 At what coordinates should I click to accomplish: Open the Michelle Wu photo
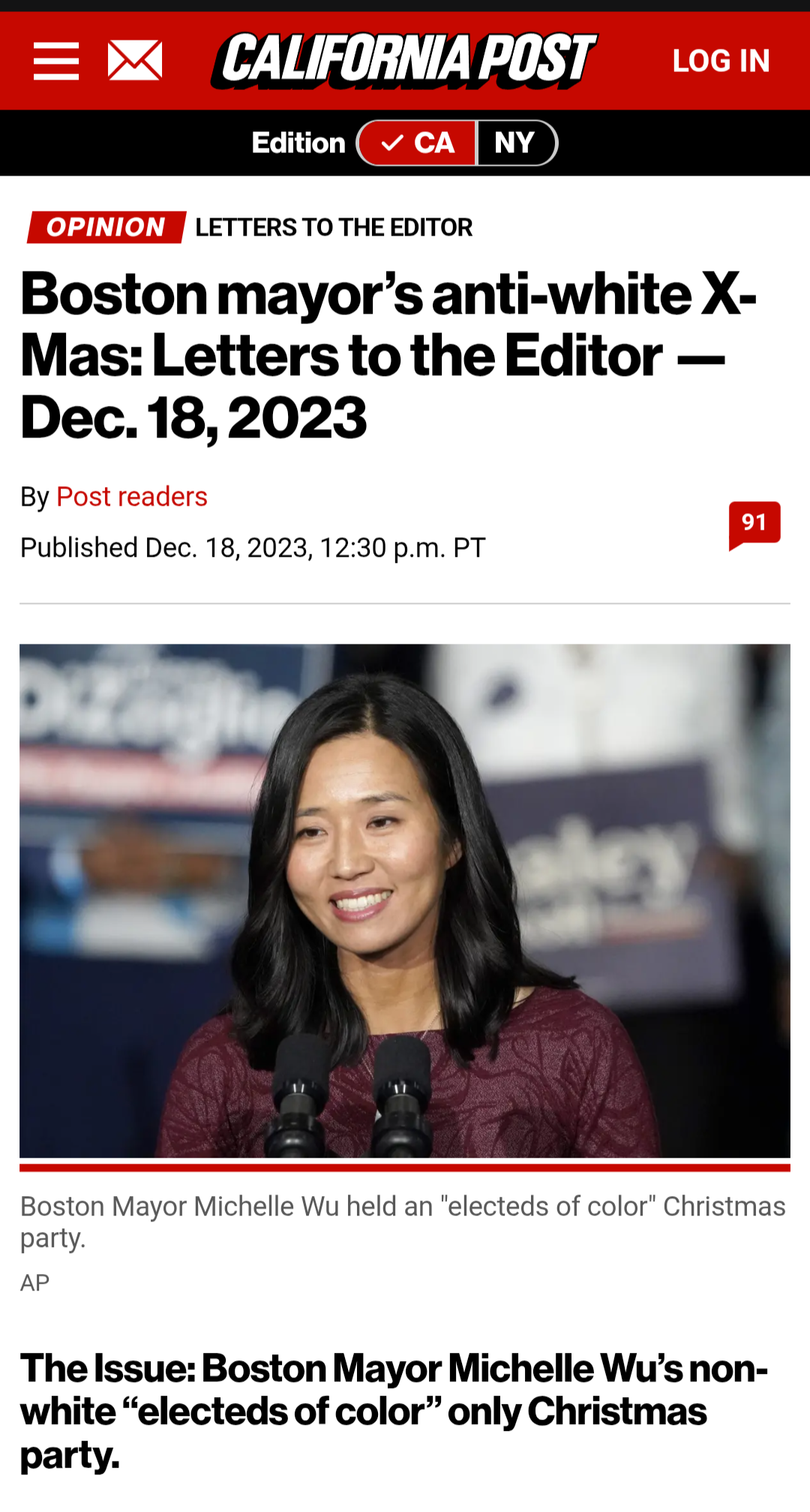click(405, 900)
